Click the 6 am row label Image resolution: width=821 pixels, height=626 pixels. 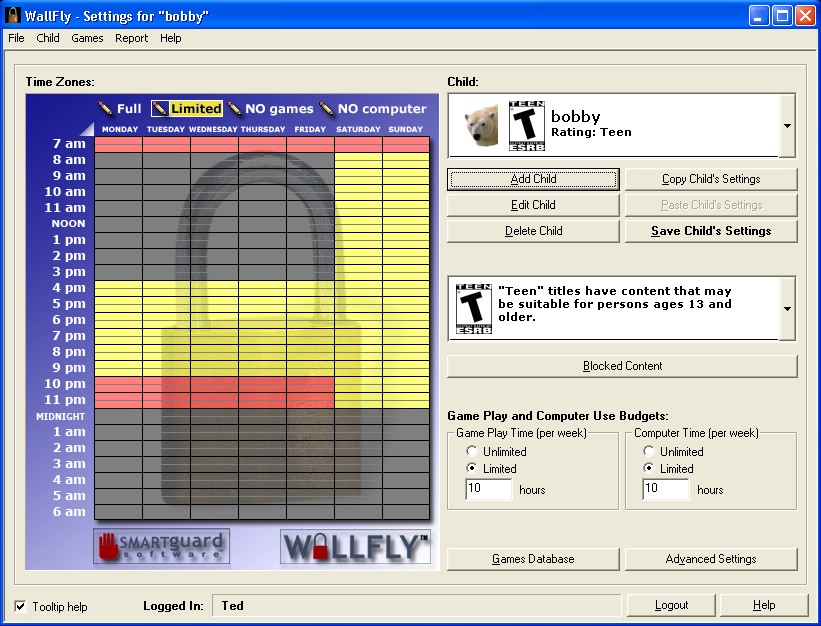pos(69,512)
